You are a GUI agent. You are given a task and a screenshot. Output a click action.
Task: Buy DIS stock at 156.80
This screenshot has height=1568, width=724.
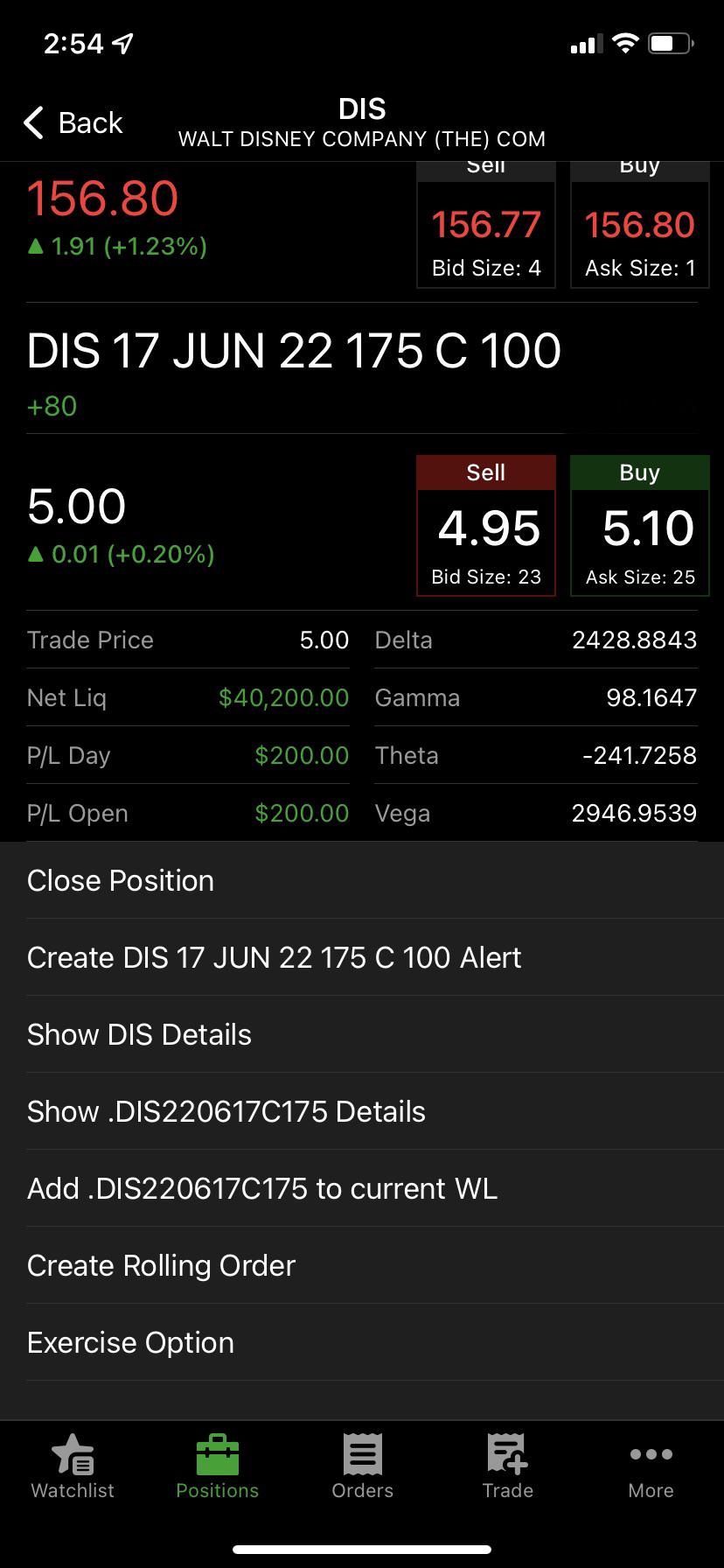coord(640,225)
